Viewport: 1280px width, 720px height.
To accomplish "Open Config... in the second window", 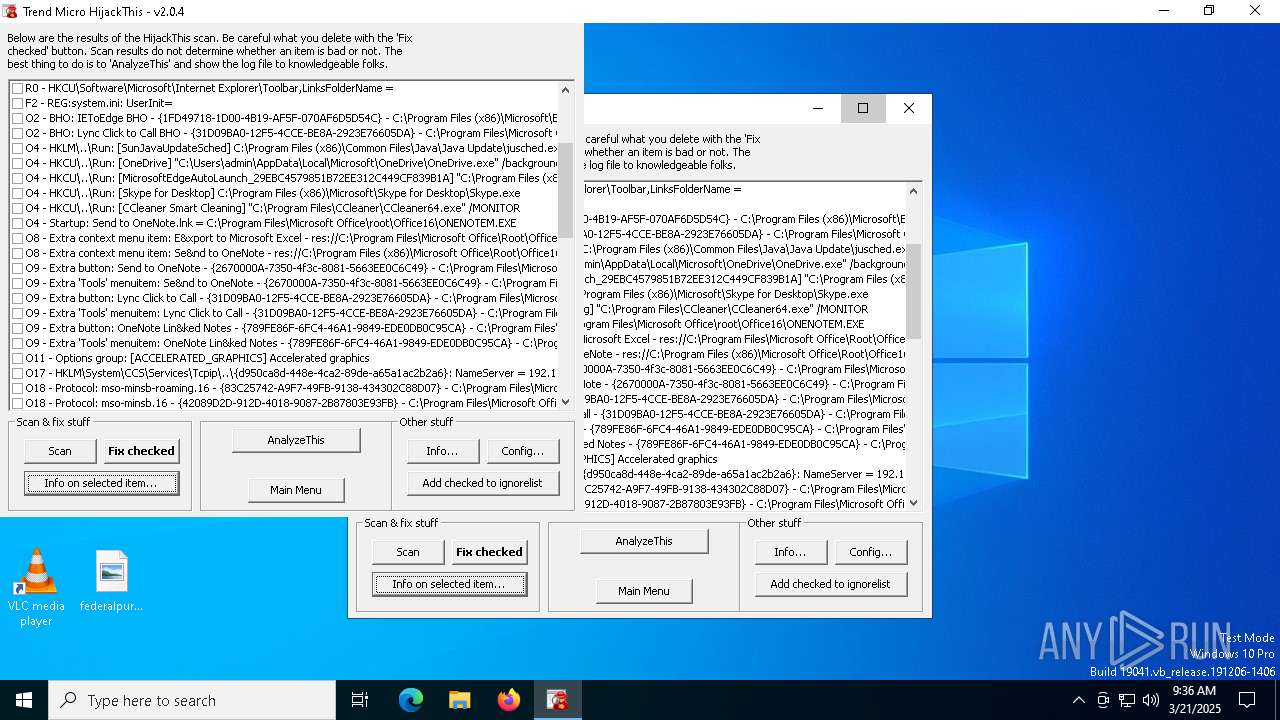I will pos(871,552).
